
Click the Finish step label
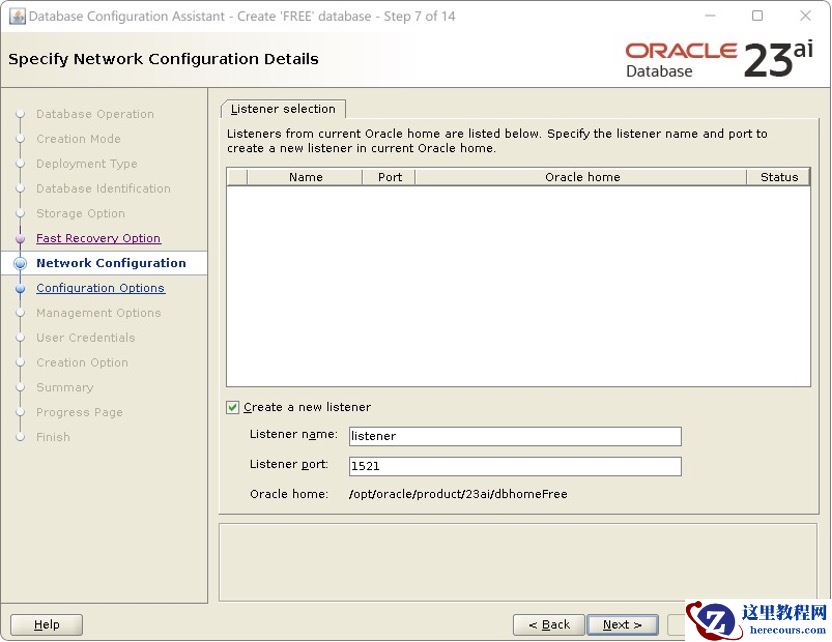[x=53, y=437]
